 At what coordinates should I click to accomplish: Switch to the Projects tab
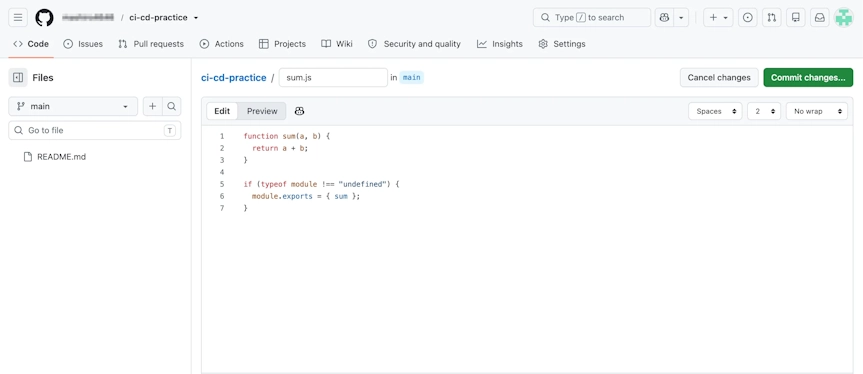pyautogui.click(x=282, y=44)
